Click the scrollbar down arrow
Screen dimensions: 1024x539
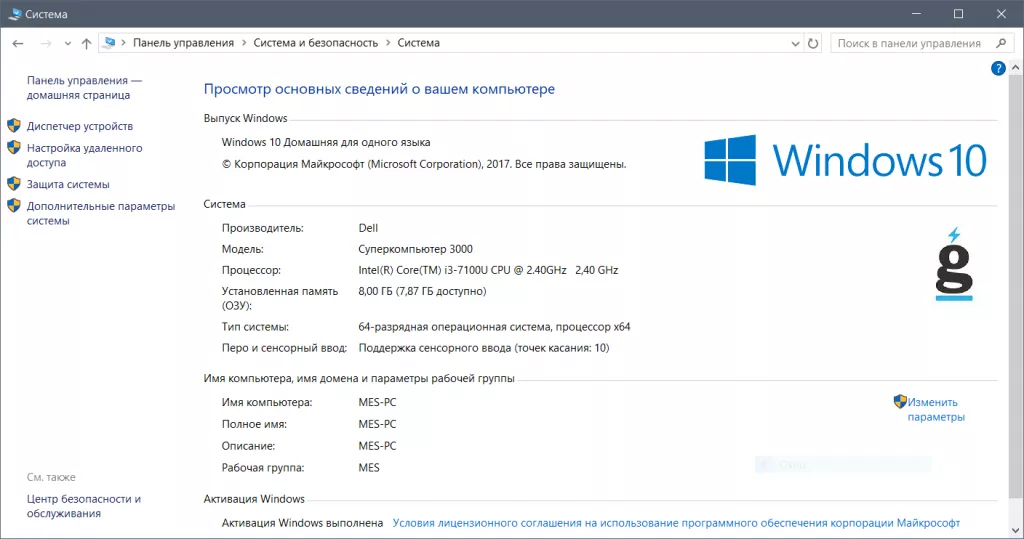point(1016,531)
